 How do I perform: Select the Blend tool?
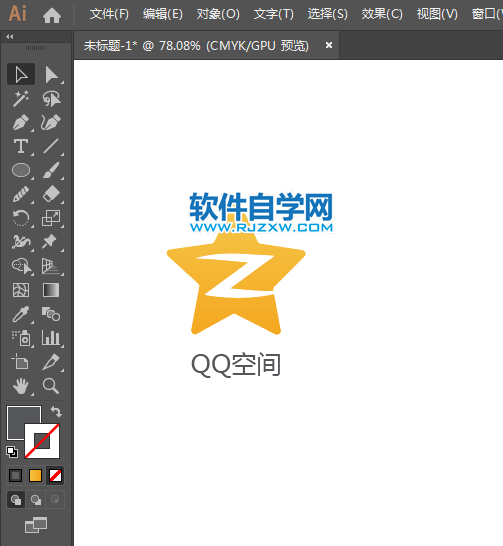[x=51, y=314]
